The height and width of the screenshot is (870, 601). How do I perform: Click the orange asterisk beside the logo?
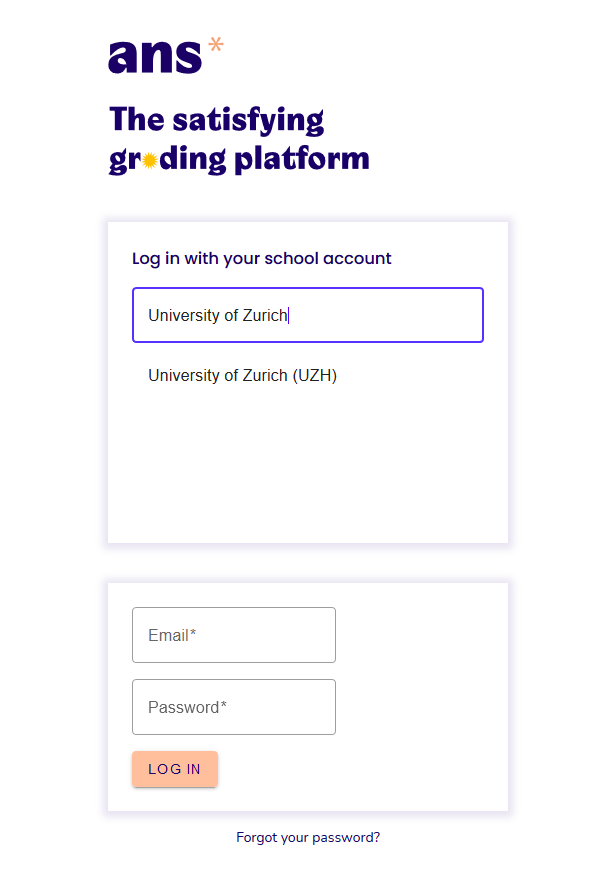[x=215, y=44]
